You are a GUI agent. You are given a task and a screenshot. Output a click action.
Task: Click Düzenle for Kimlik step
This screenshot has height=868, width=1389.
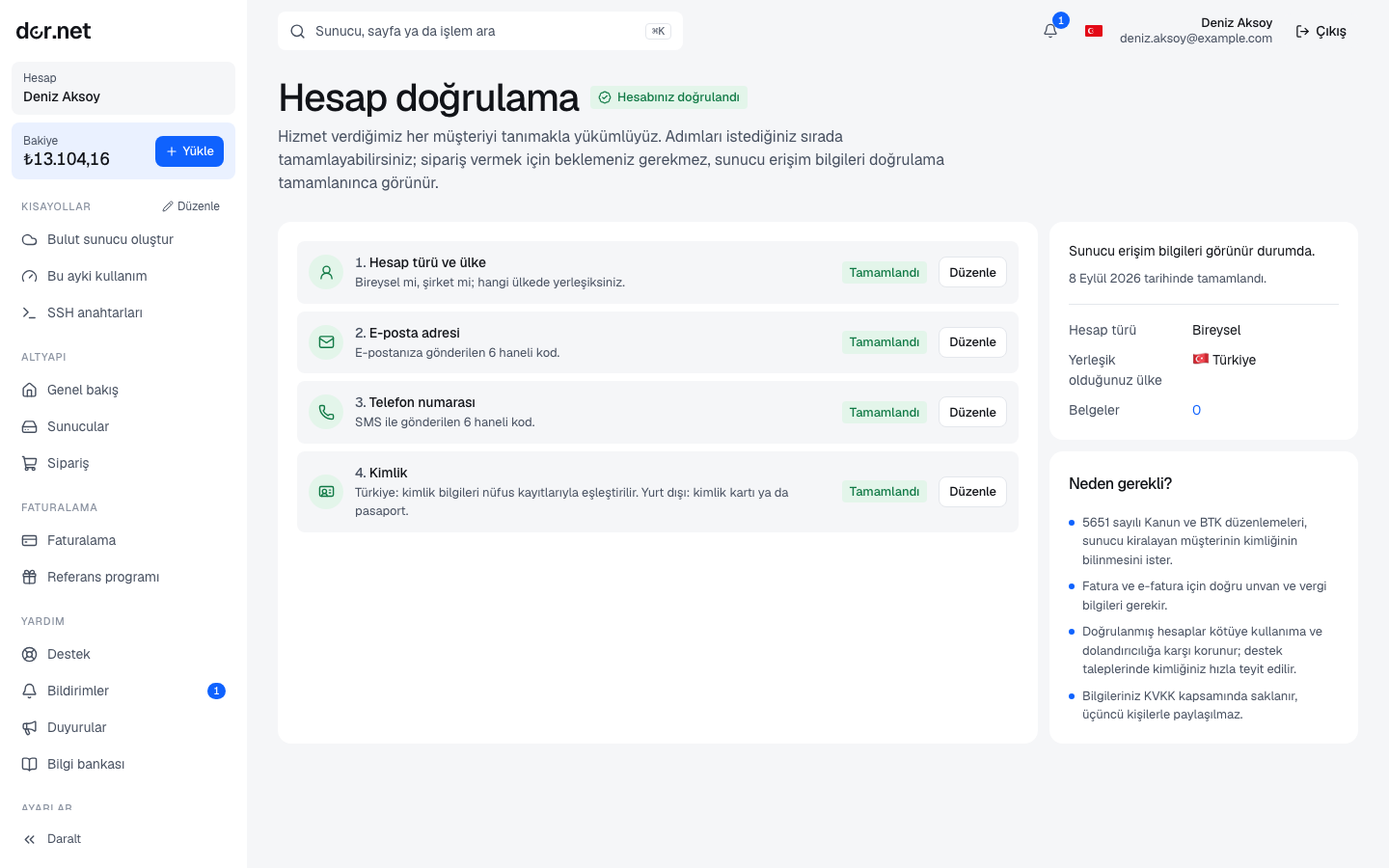click(972, 491)
